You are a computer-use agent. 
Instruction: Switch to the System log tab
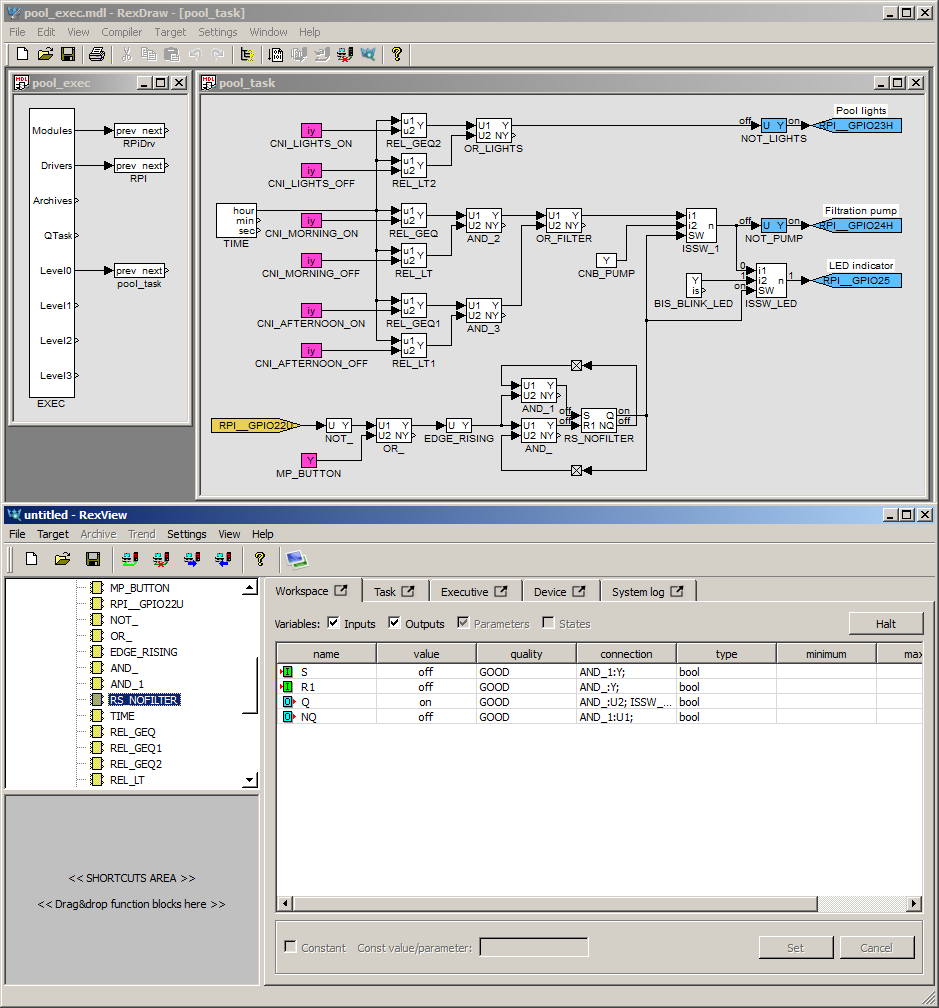coord(647,591)
